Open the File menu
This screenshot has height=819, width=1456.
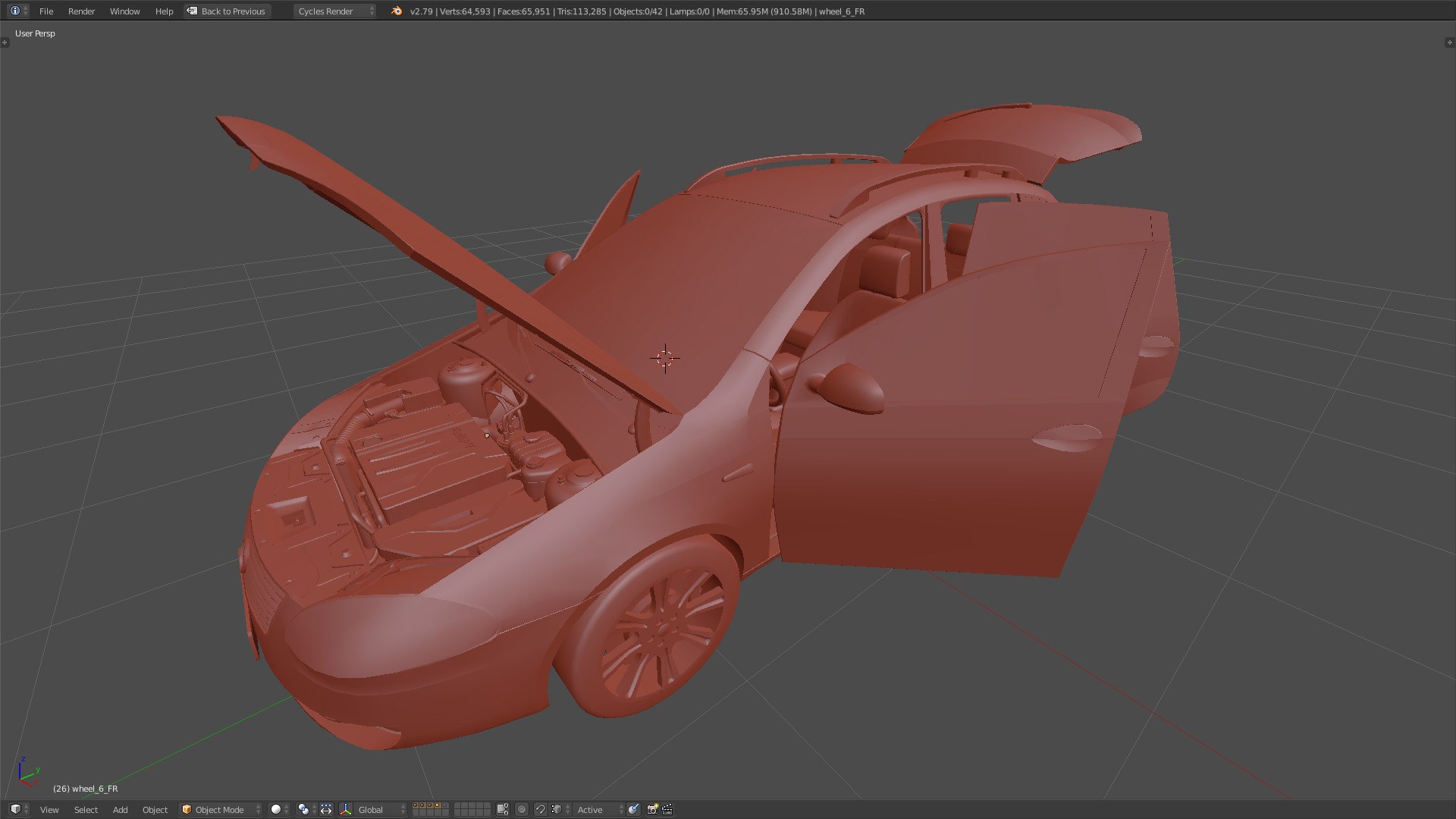(46, 11)
